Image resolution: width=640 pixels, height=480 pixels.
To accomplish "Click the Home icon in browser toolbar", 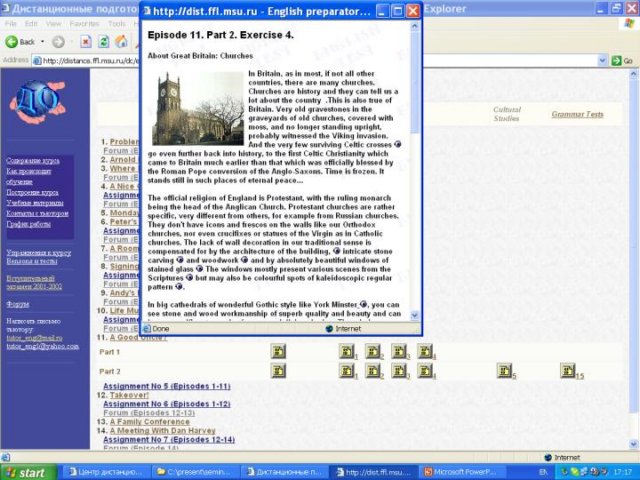I will pyautogui.click(x=121, y=42).
